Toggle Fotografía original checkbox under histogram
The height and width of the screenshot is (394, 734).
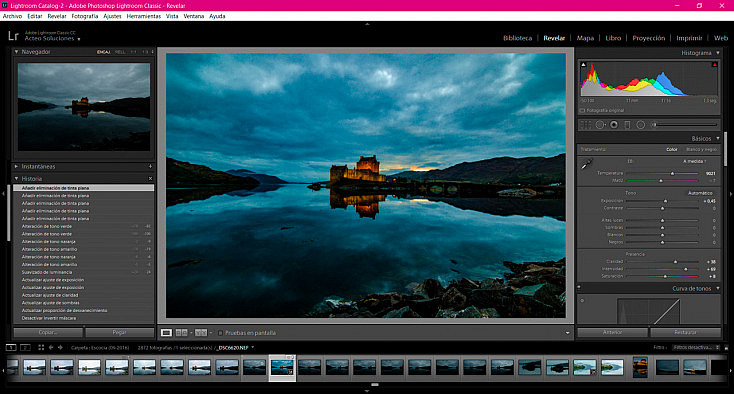(x=582, y=110)
